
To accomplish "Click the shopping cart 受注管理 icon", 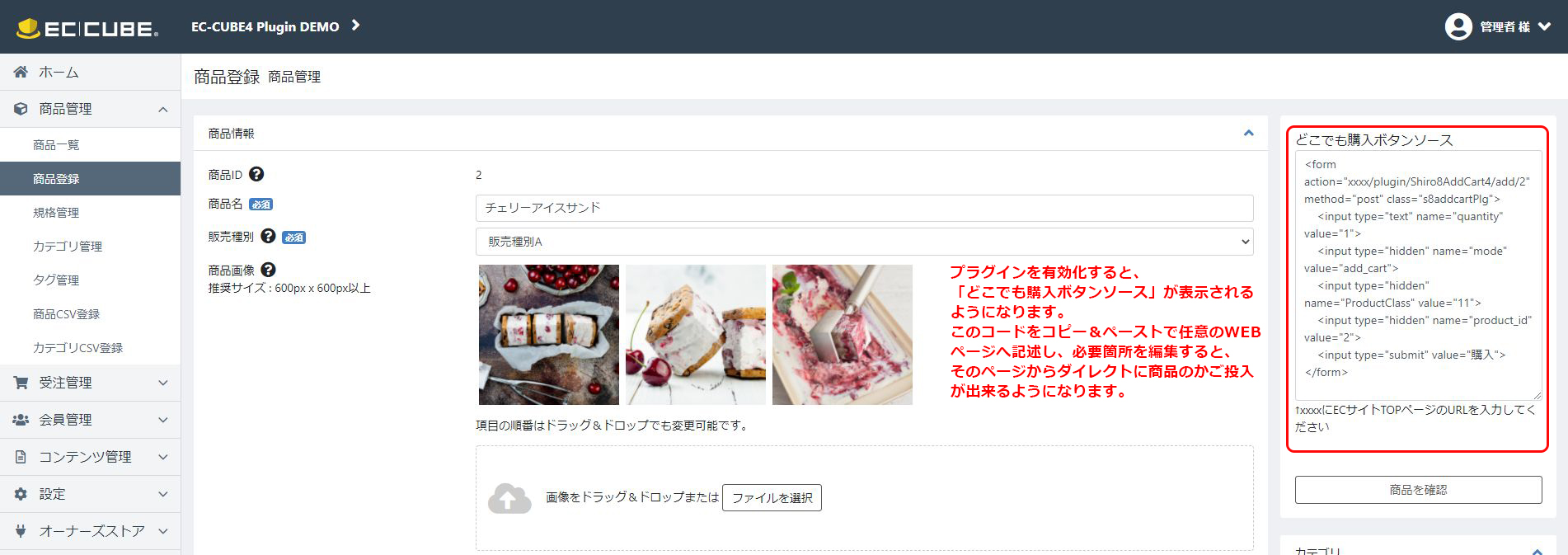I will pos(21,383).
